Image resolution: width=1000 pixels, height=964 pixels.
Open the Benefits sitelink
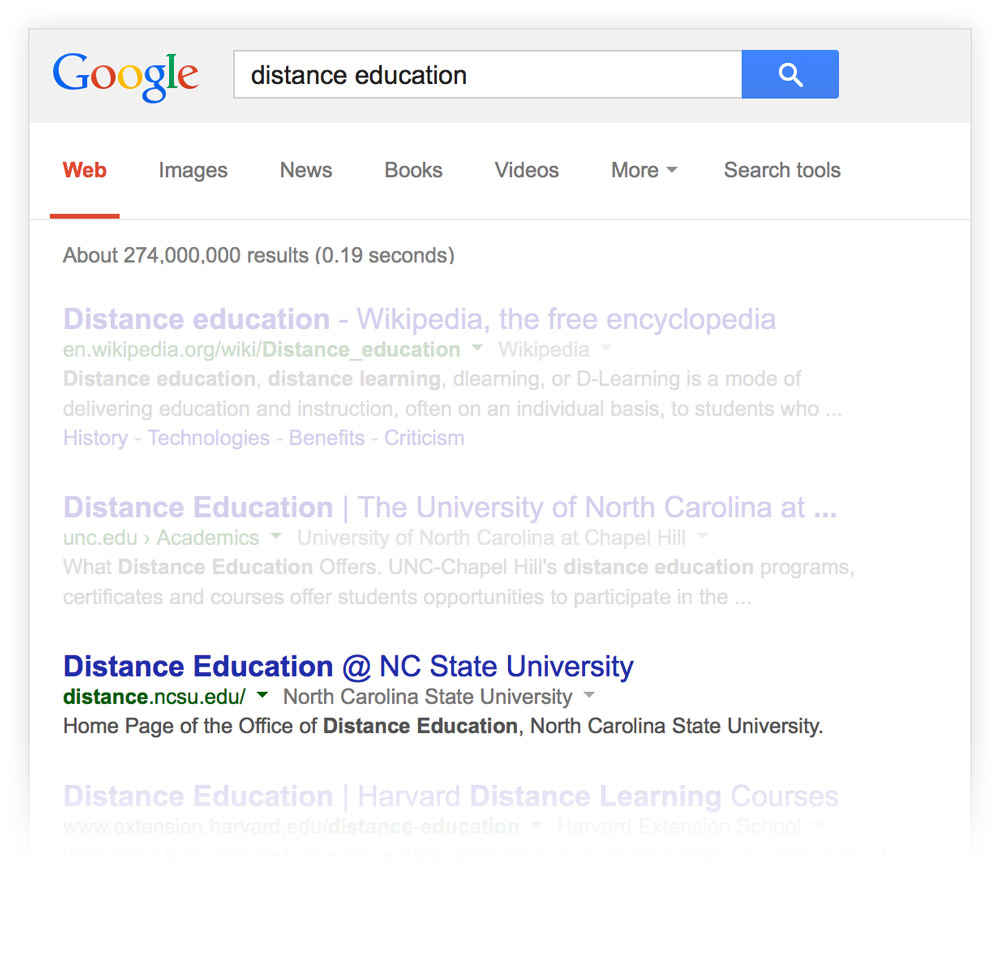[x=327, y=438]
